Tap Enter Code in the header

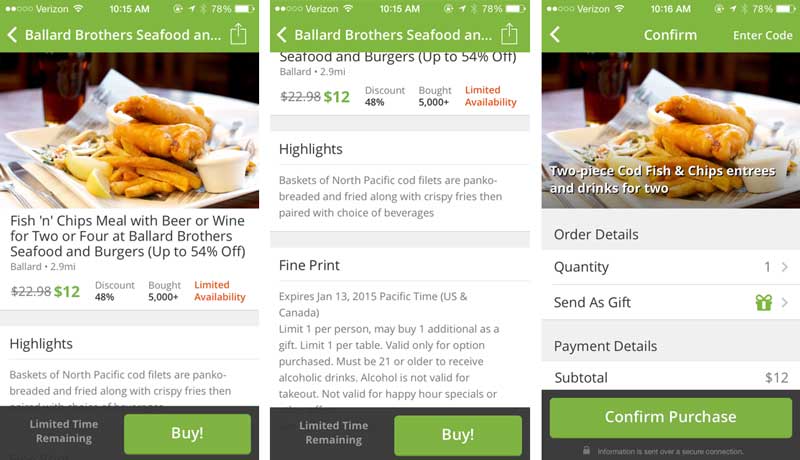click(x=762, y=35)
